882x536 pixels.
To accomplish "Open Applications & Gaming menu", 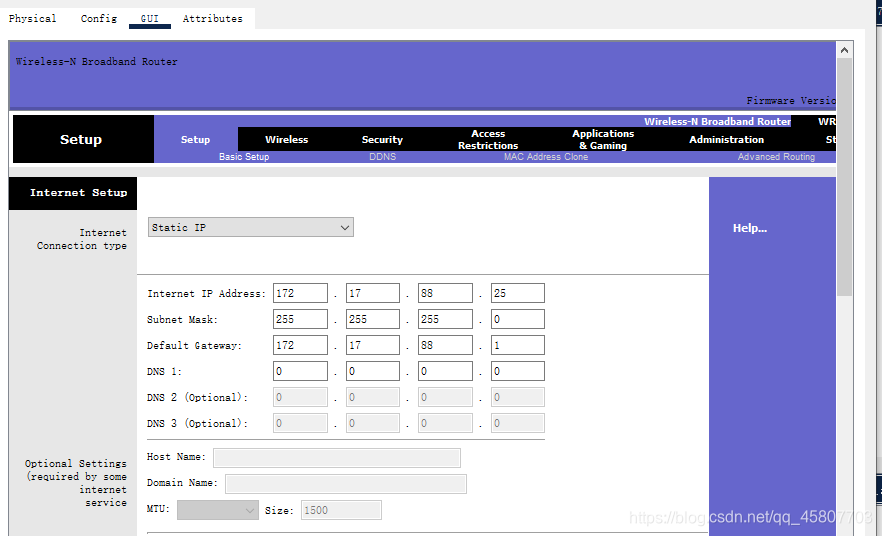I will coord(603,139).
